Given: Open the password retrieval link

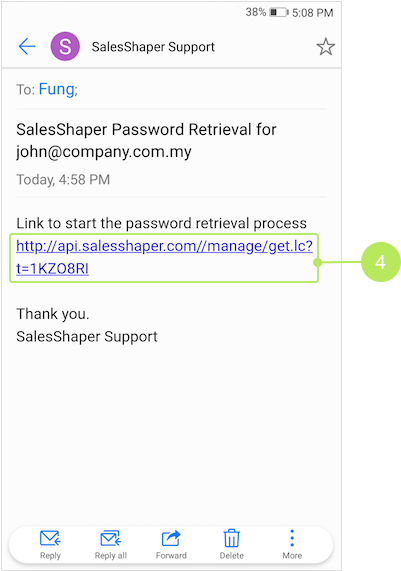Looking at the screenshot, I should pyautogui.click(x=164, y=257).
